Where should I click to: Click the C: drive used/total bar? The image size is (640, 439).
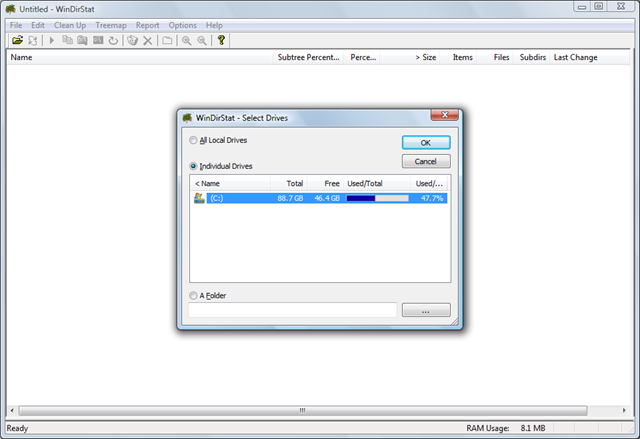point(377,198)
